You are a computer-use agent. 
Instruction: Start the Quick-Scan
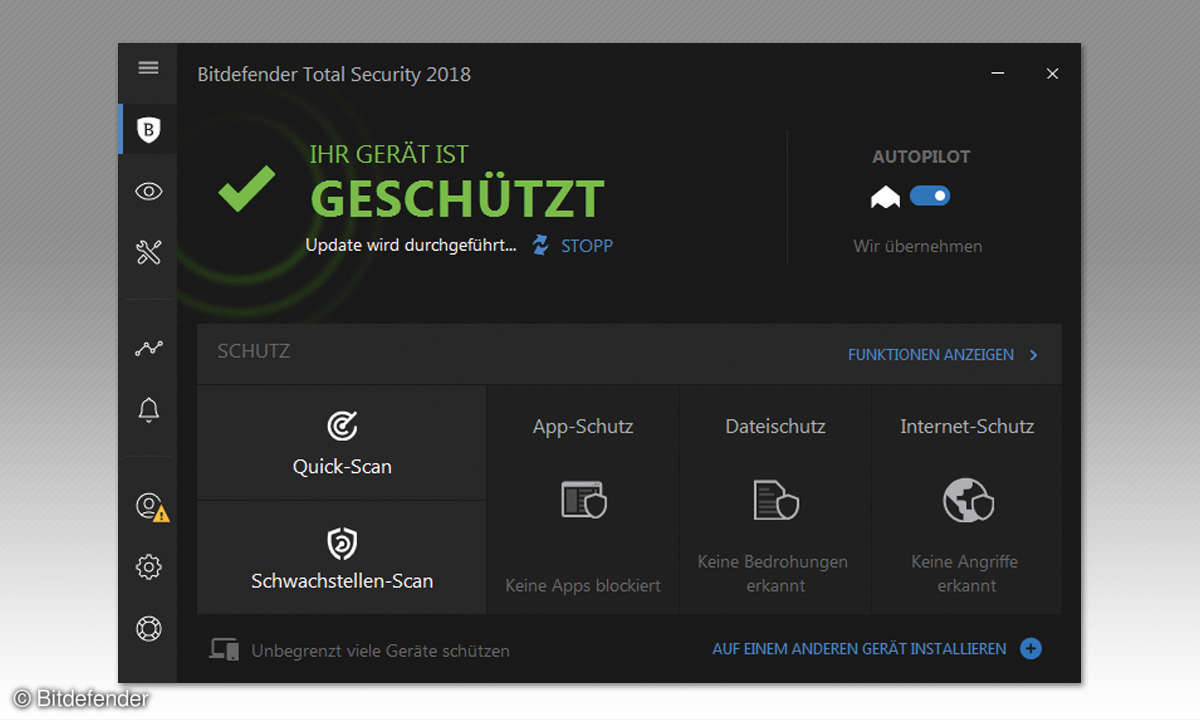tap(342, 443)
